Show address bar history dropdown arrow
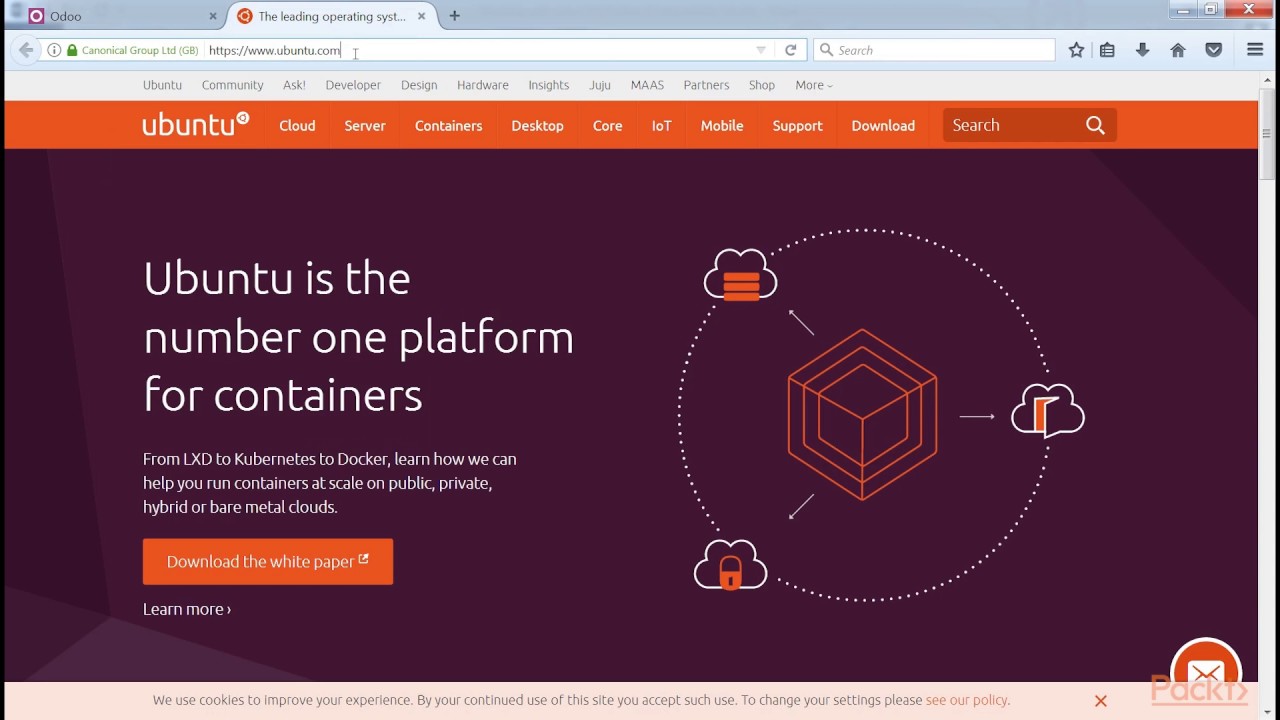Screen dimensions: 1280x720 pos(761,50)
